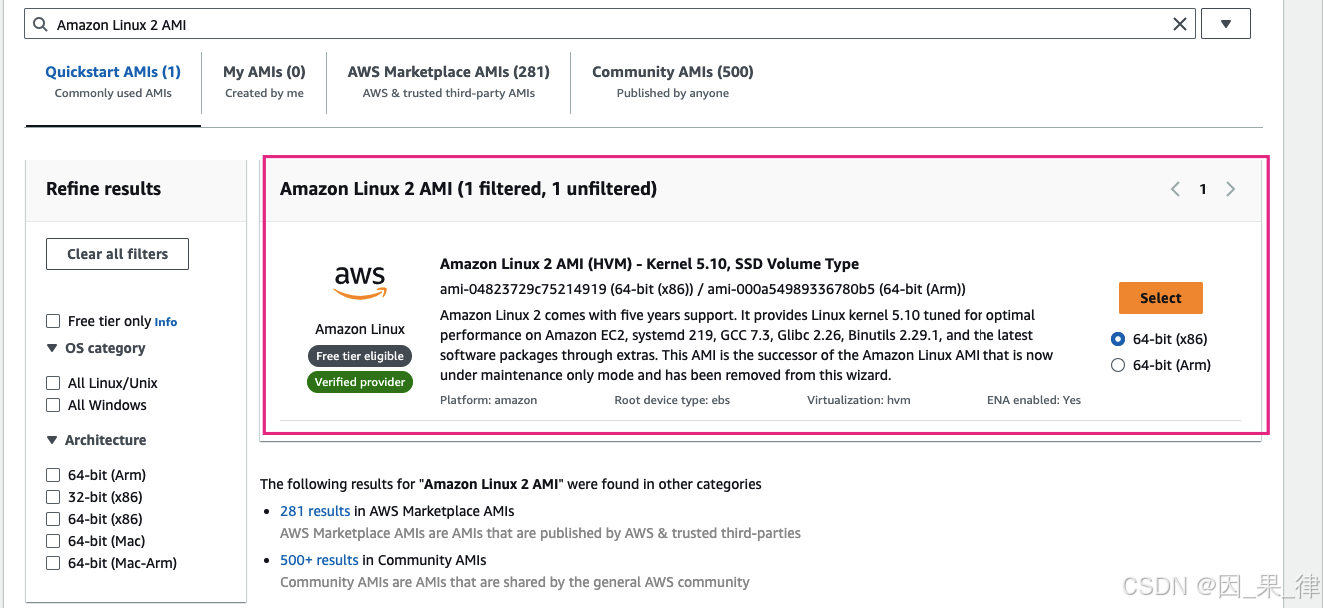This screenshot has height=608, width=1324.
Task: Click the AWS logo of Amazon Linux
Action: 360,281
